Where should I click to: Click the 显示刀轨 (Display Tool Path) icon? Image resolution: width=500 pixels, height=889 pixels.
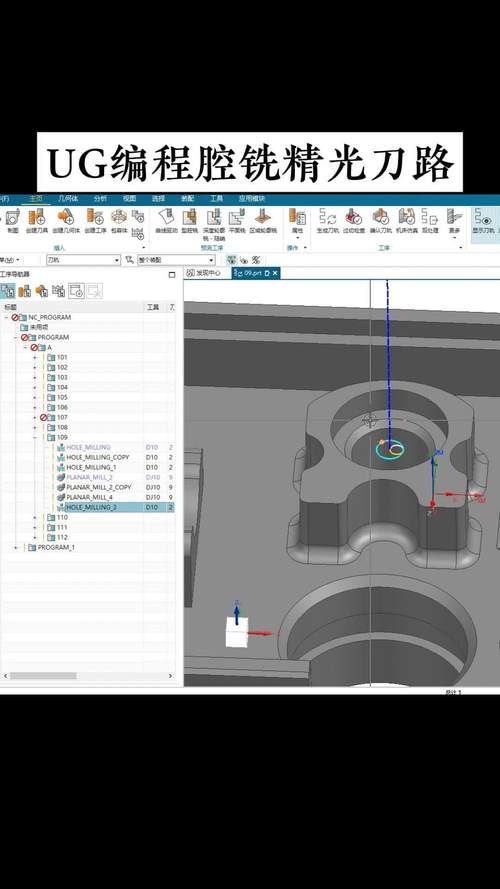click(483, 217)
